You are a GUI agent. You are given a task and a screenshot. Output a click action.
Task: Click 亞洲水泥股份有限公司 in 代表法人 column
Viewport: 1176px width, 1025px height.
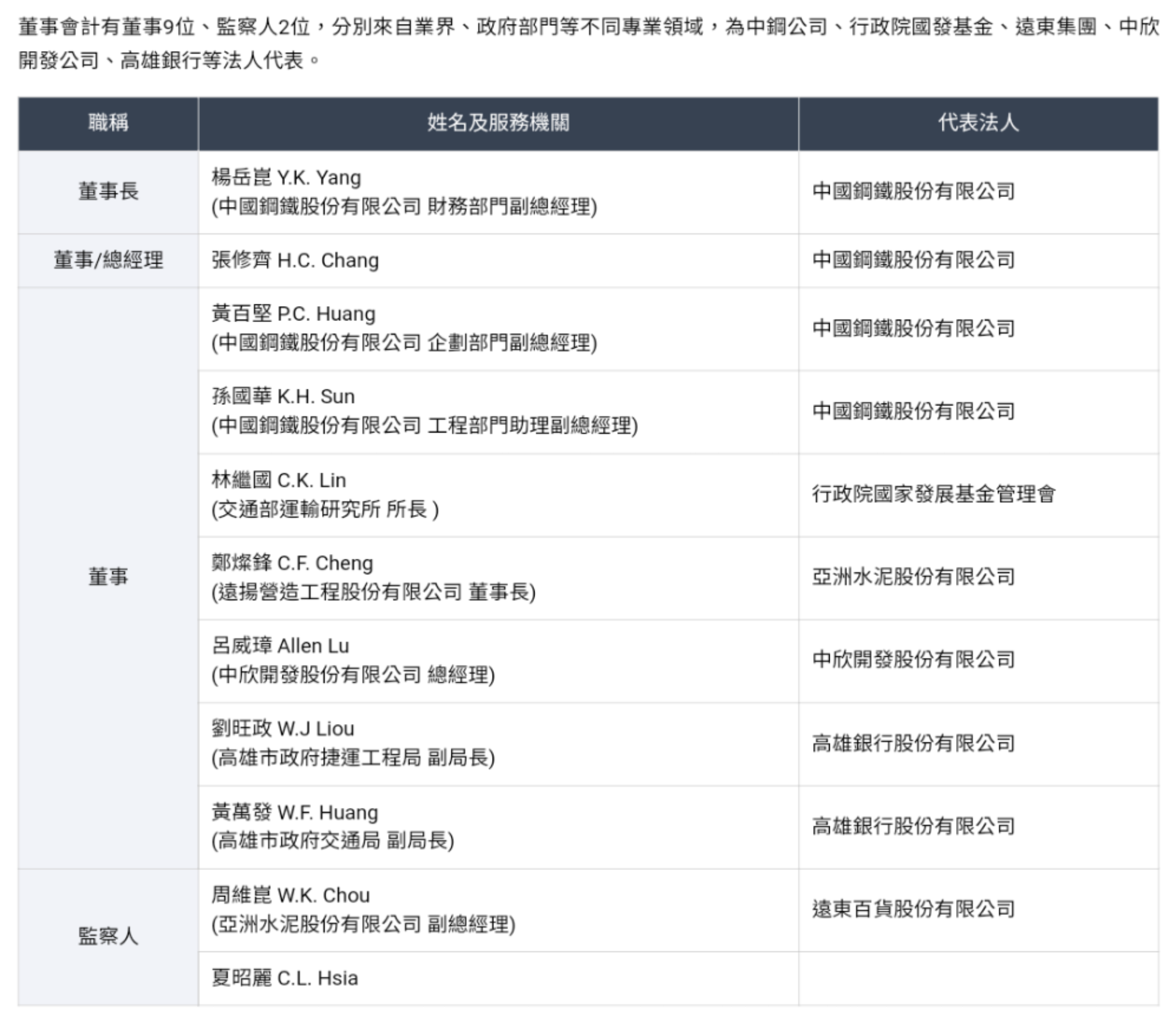point(913,577)
